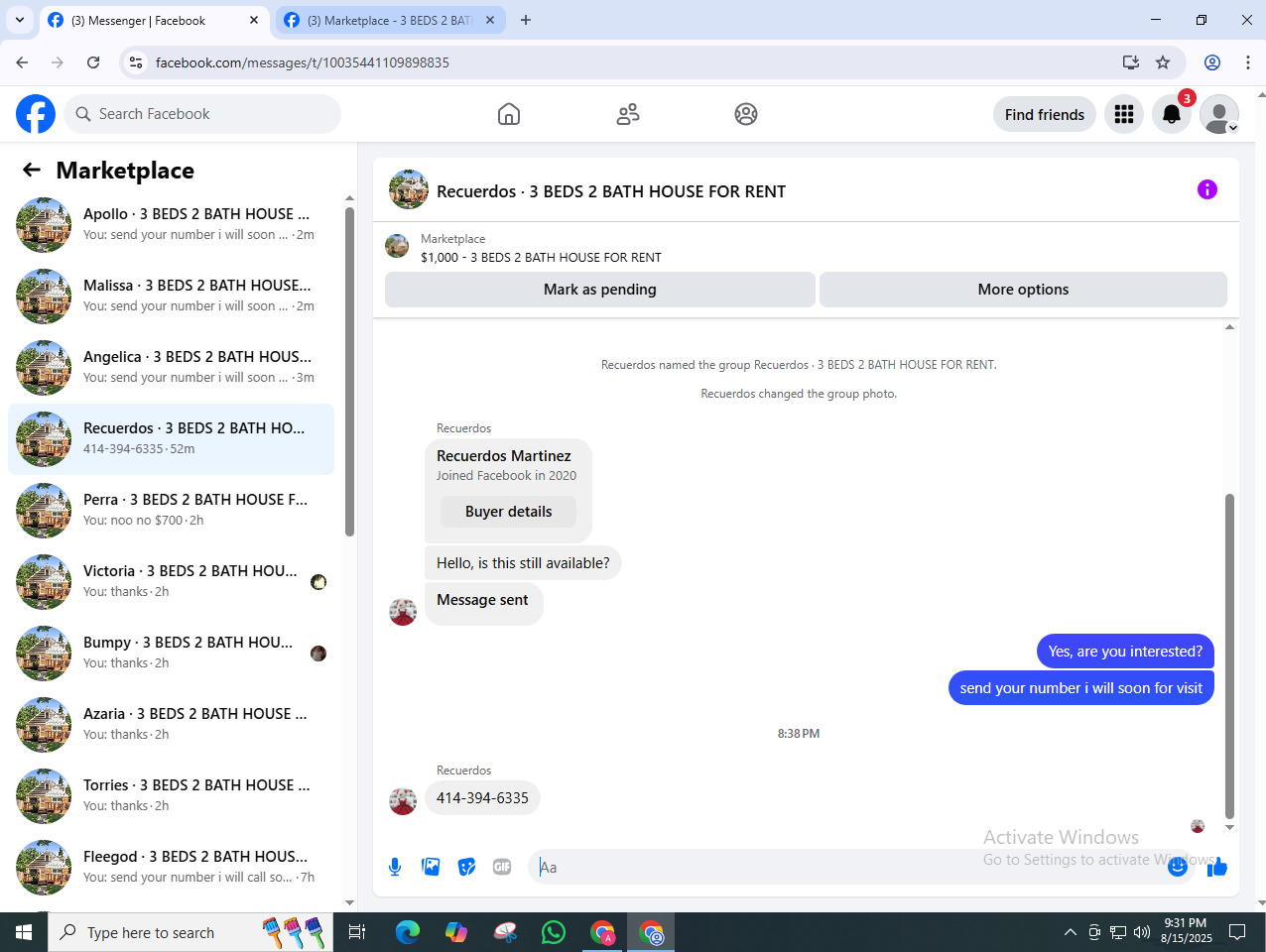Open the Malissa conversation
Viewport: 1266px width, 952px height.
[171, 296]
